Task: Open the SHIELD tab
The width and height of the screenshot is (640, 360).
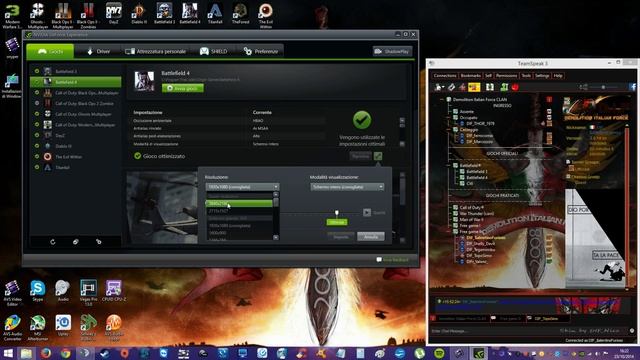Action: (x=213, y=51)
